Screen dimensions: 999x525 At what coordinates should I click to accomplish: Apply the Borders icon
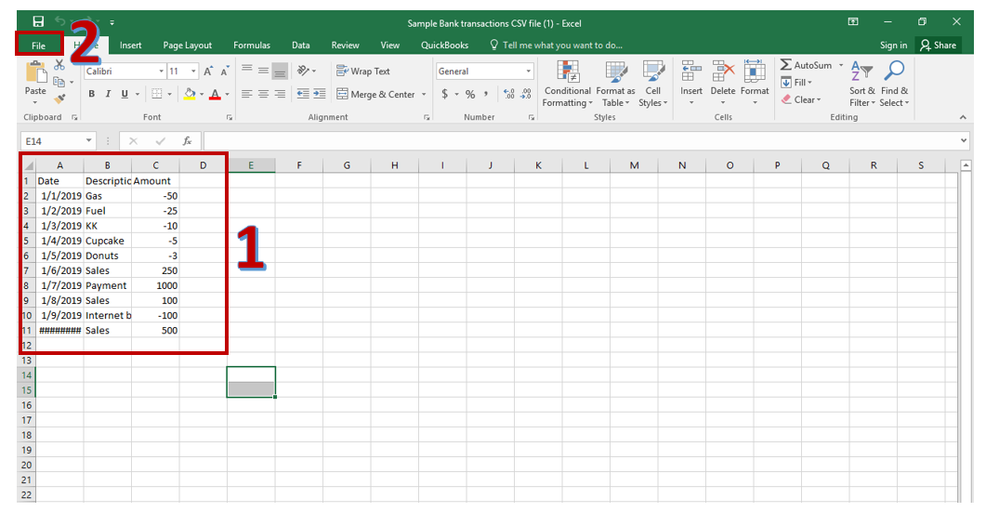click(157, 94)
